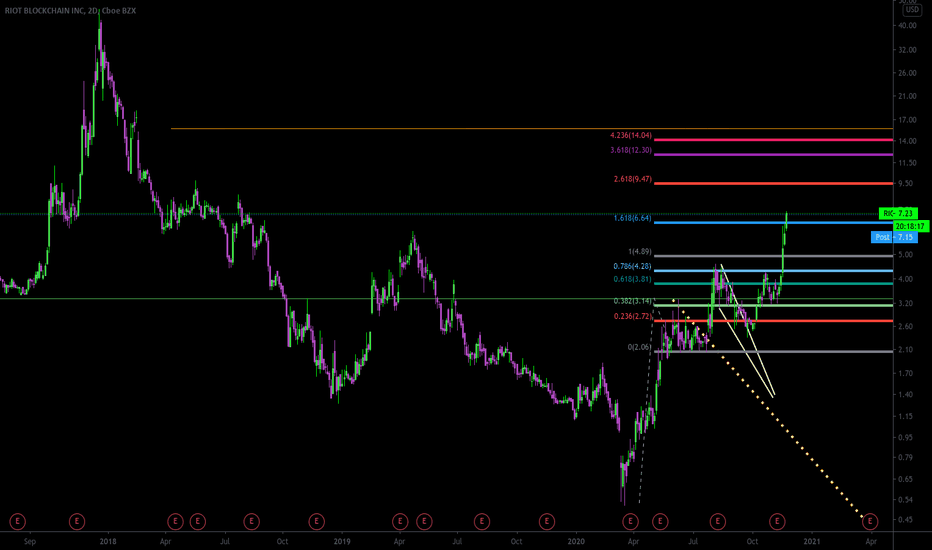Select the 3.618(12.30) Fibonacci level label
The height and width of the screenshot is (550, 932).
pos(631,150)
